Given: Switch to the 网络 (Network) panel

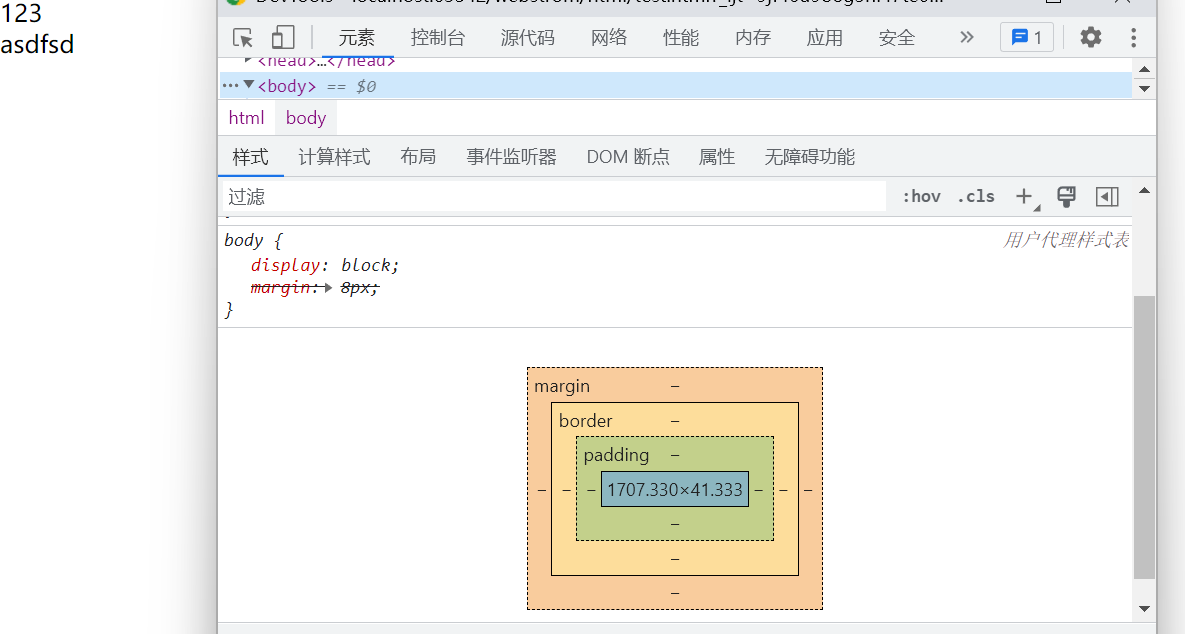Looking at the screenshot, I should point(608,37).
